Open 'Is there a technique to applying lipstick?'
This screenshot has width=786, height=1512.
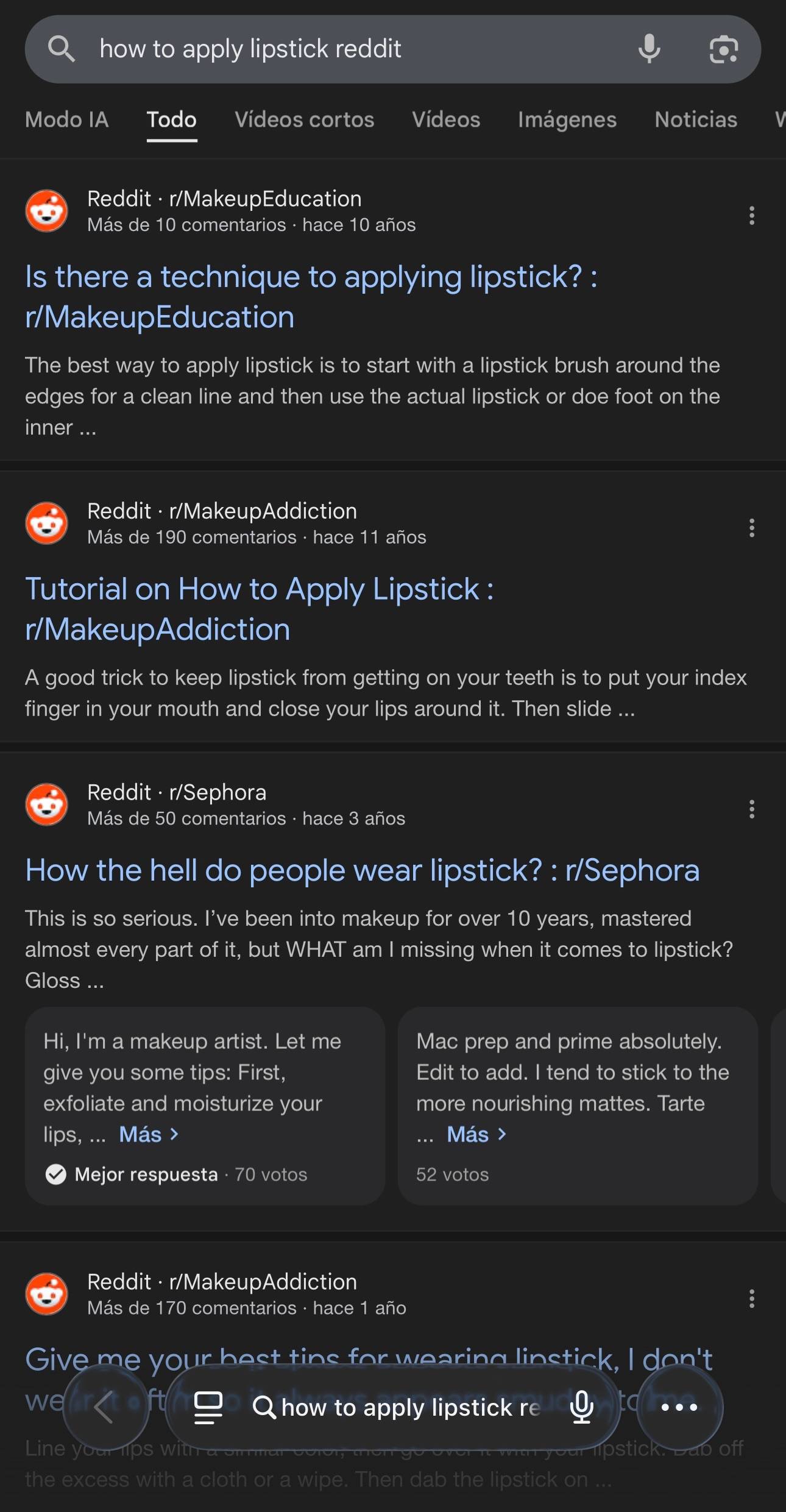click(x=311, y=297)
